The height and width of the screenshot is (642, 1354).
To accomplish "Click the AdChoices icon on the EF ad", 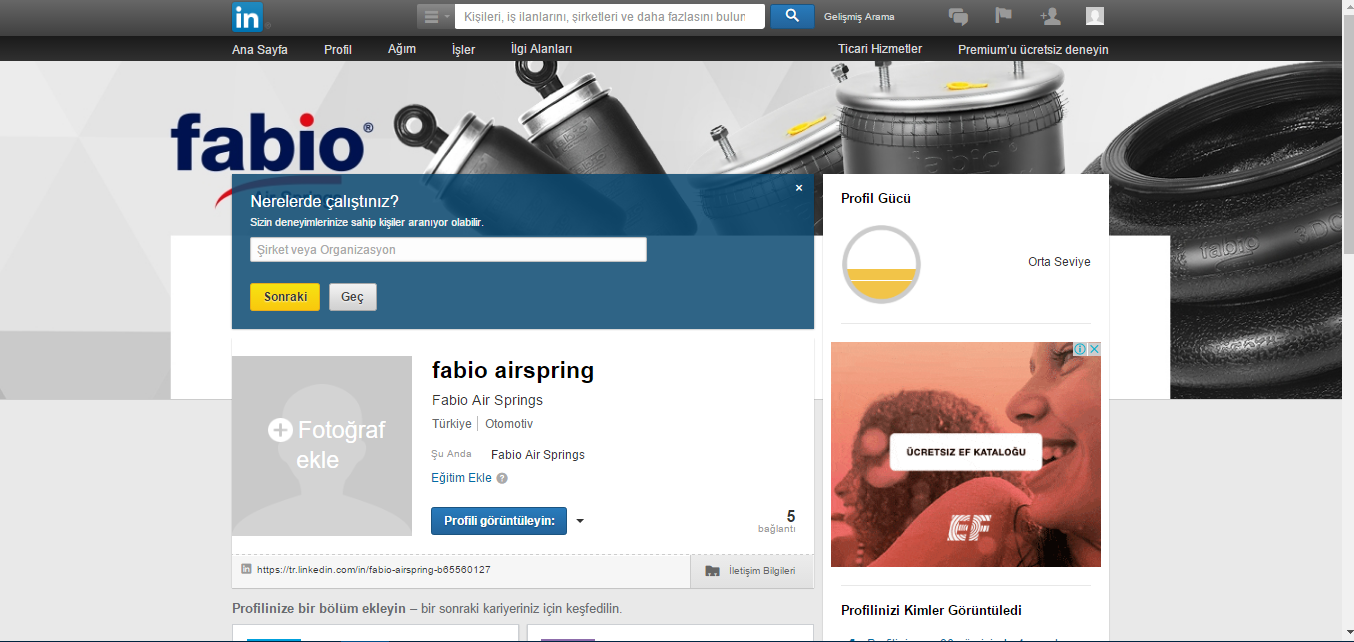I will coord(1081,349).
